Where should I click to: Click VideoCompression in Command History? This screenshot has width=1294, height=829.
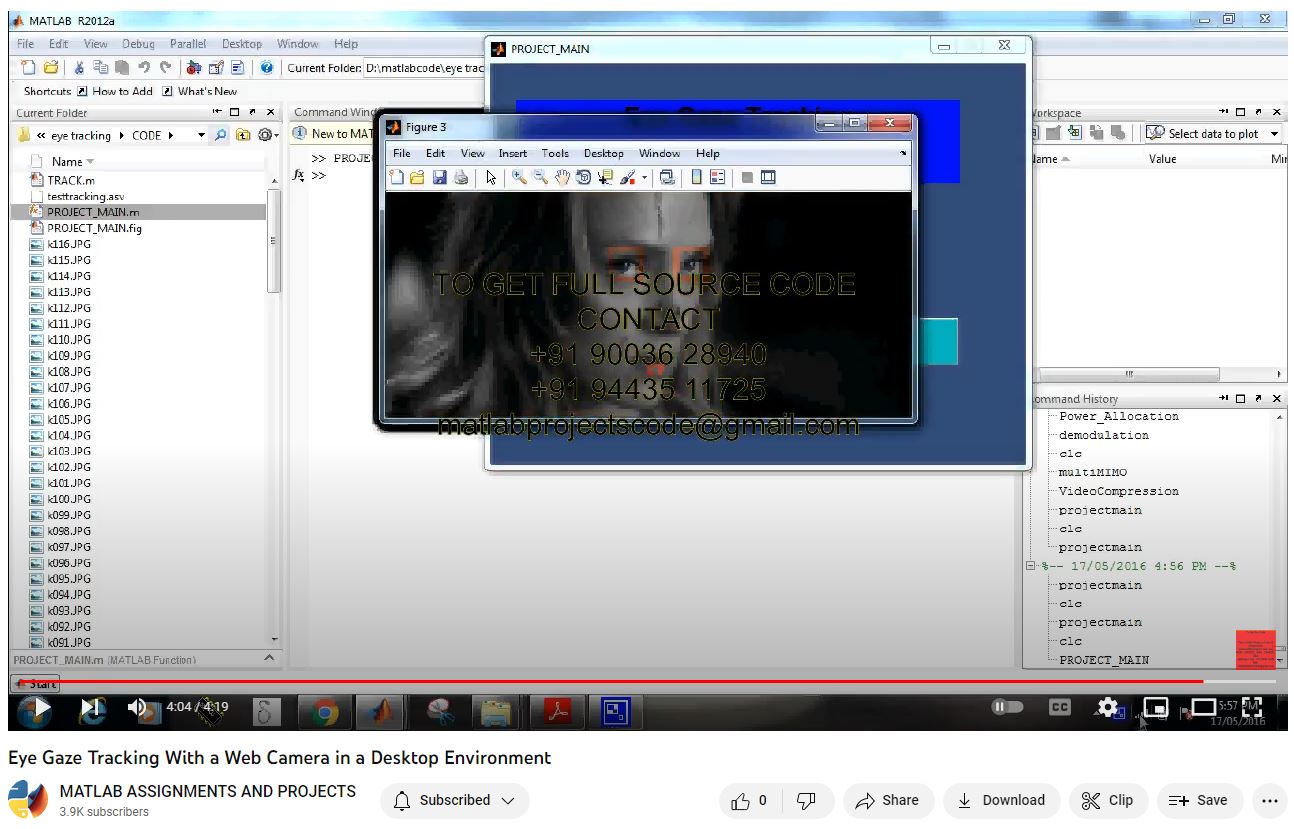point(1118,491)
